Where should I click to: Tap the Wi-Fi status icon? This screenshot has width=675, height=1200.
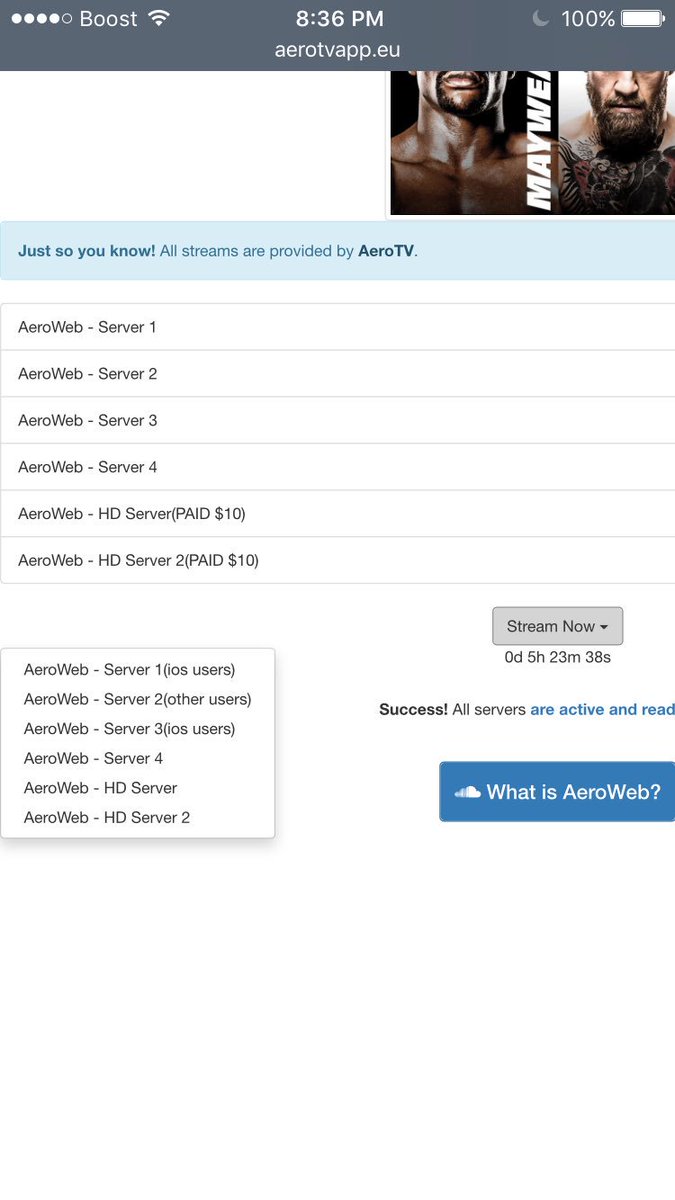pos(158,18)
